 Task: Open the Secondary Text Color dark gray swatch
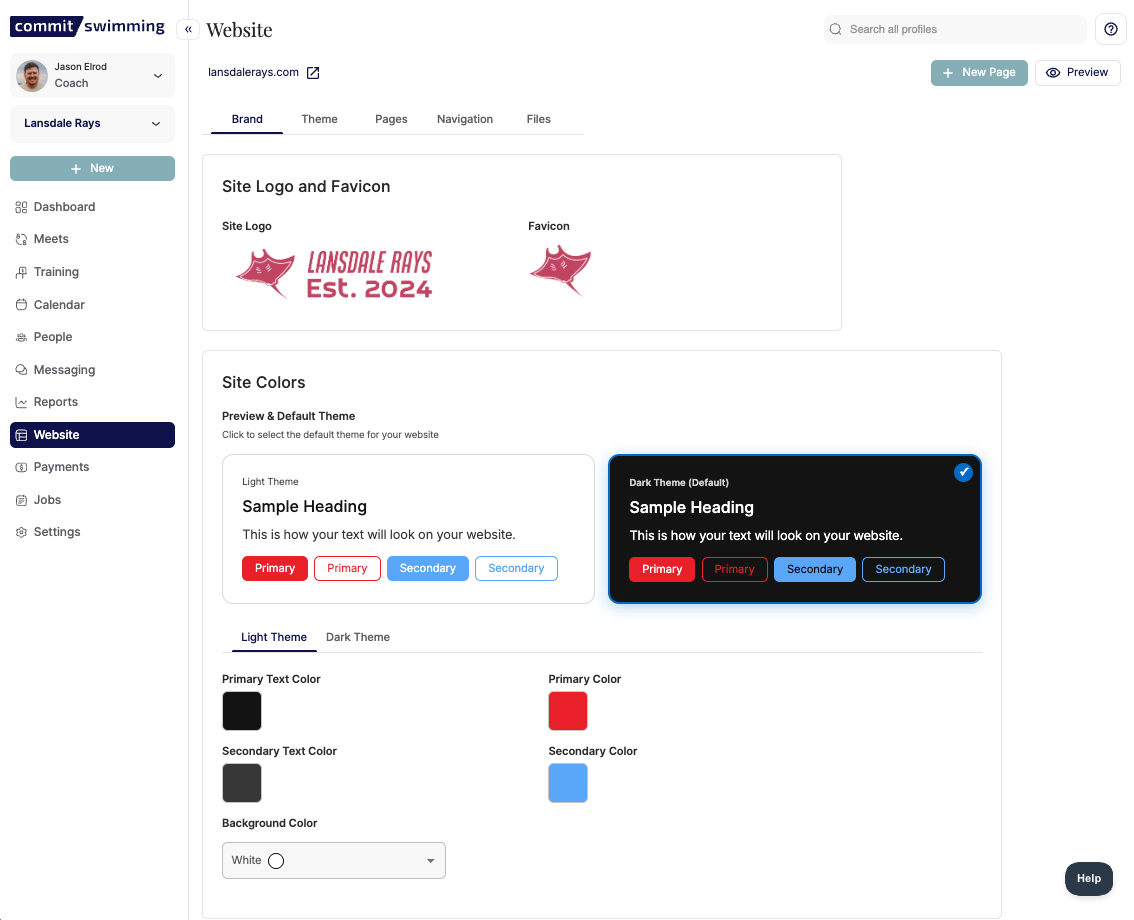click(x=242, y=783)
